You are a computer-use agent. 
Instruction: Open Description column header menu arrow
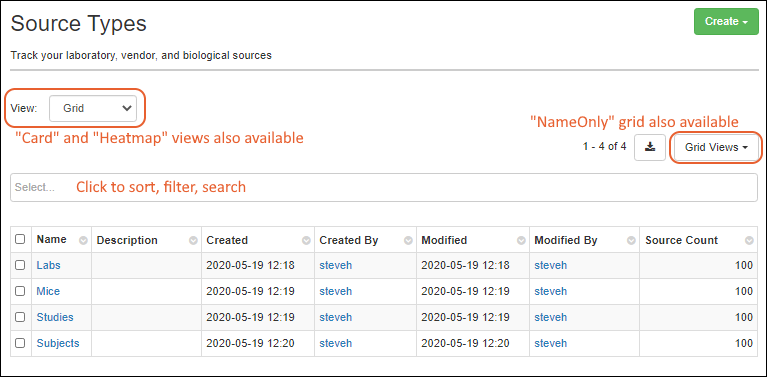pyautogui.click(x=194, y=241)
